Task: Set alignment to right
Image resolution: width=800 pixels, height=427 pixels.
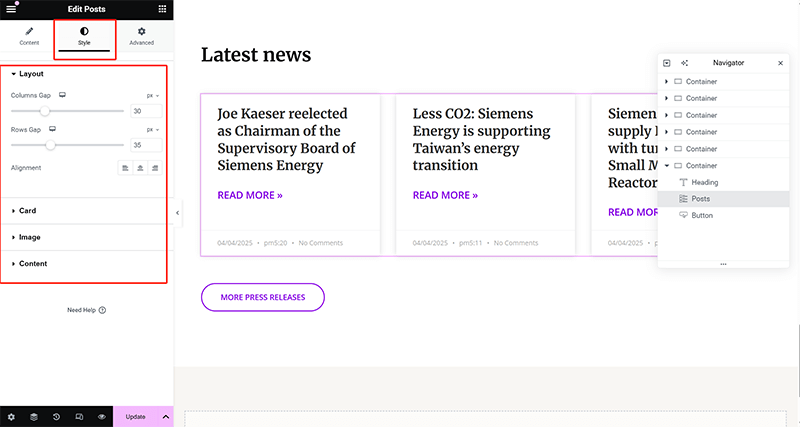Action: [155, 168]
